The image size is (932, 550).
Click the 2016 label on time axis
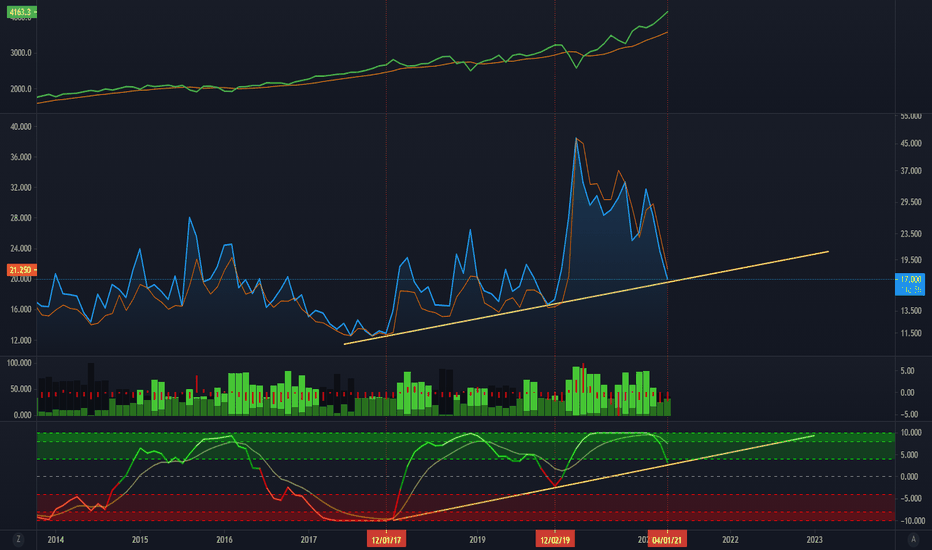coord(225,540)
